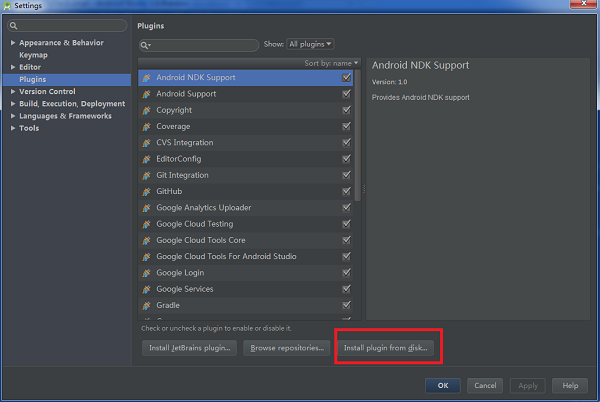Click Install plugin from disk button
This screenshot has height=402, width=600.
(x=385, y=348)
